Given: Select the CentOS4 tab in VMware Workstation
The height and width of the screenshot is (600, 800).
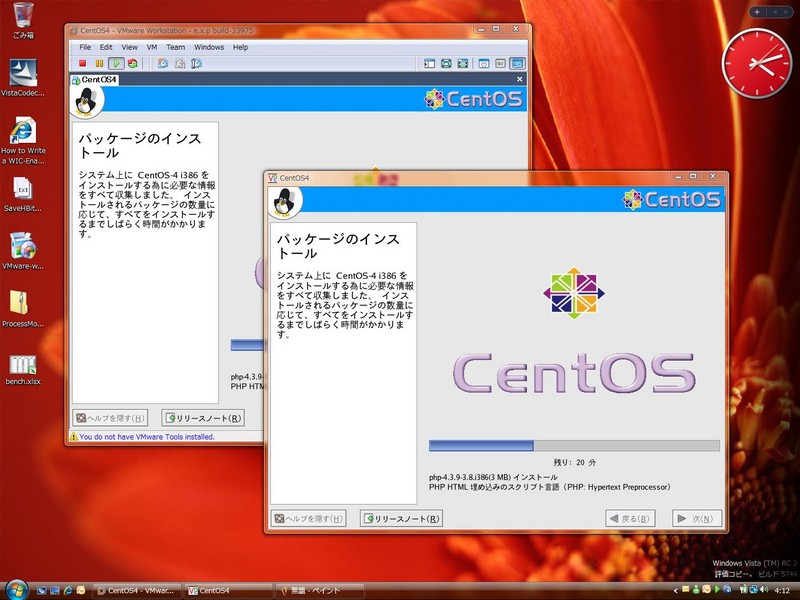Looking at the screenshot, I should (x=94, y=80).
